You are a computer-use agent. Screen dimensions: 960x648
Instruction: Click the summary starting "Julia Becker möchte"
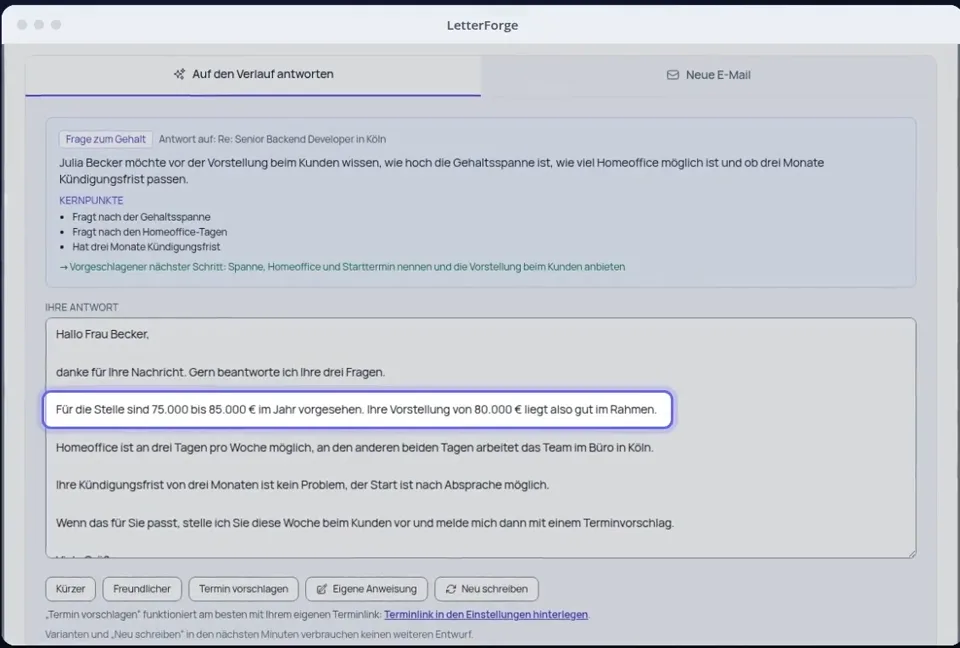click(x=441, y=171)
